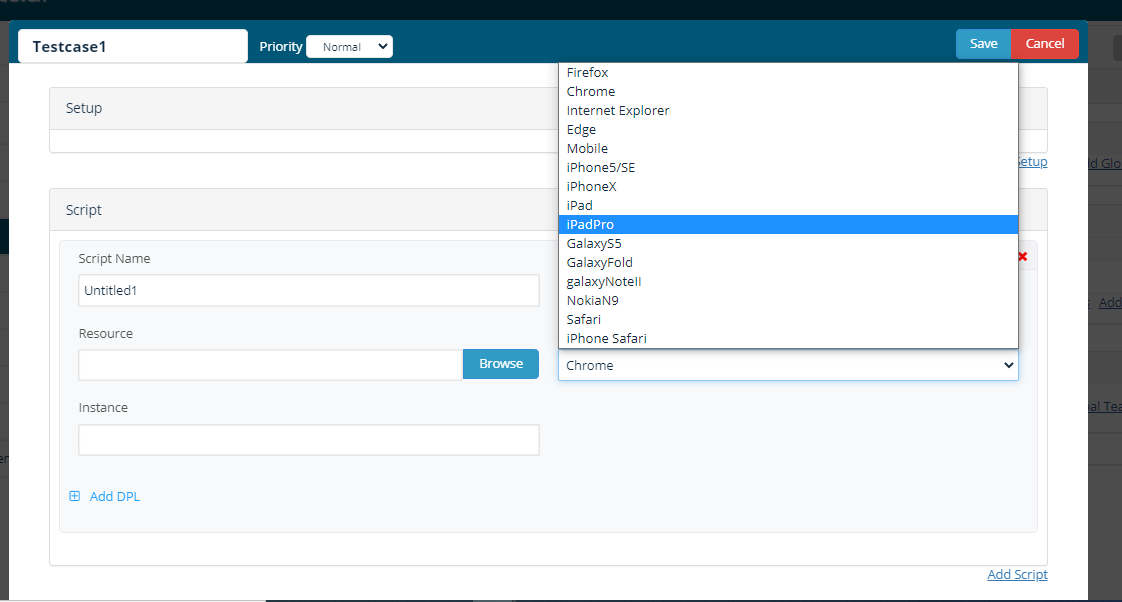The height and width of the screenshot is (602, 1122).
Task: Choose iPhone5/SE from the list
Action: [788, 168]
